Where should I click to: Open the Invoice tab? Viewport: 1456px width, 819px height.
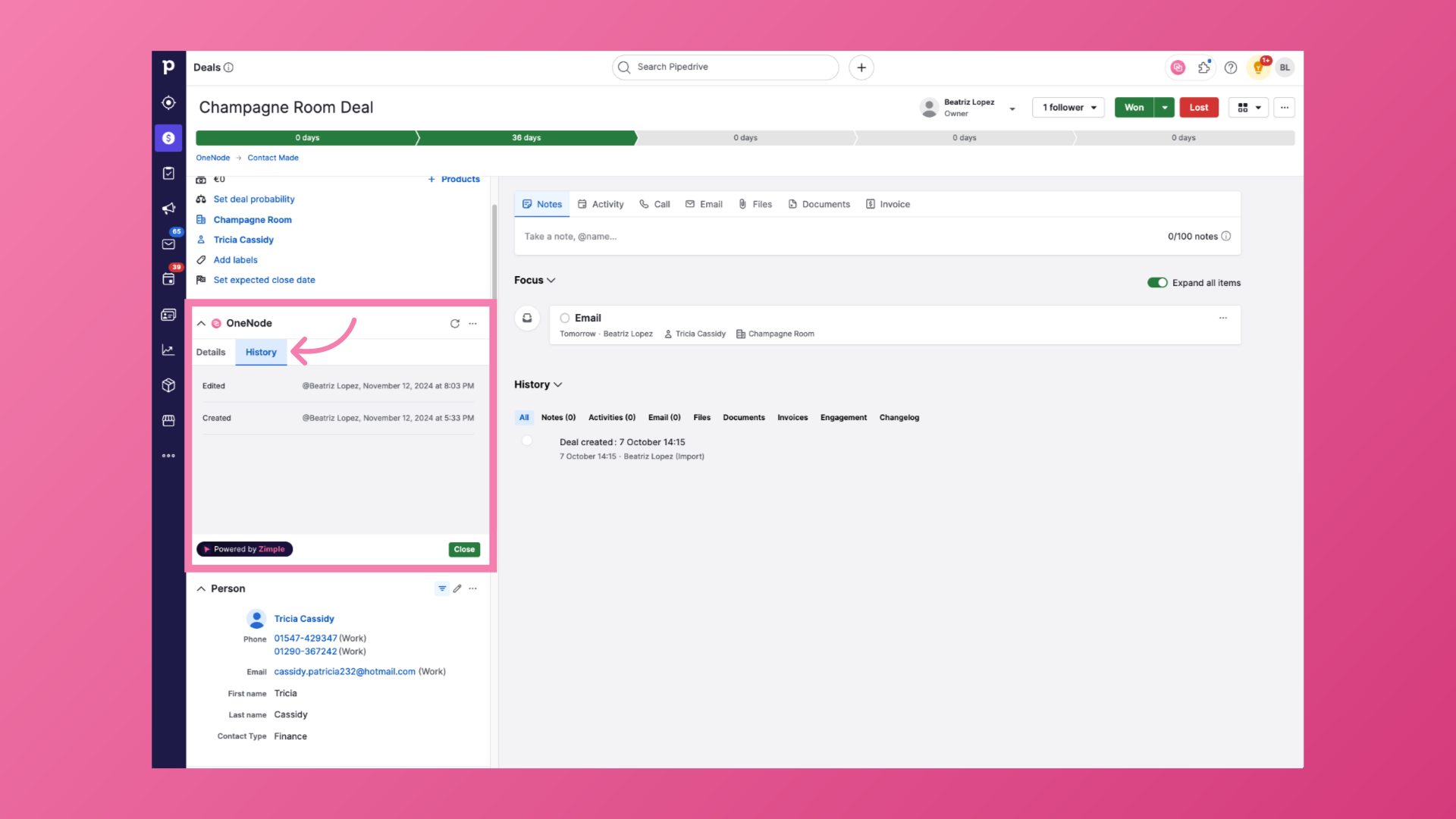coord(888,205)
